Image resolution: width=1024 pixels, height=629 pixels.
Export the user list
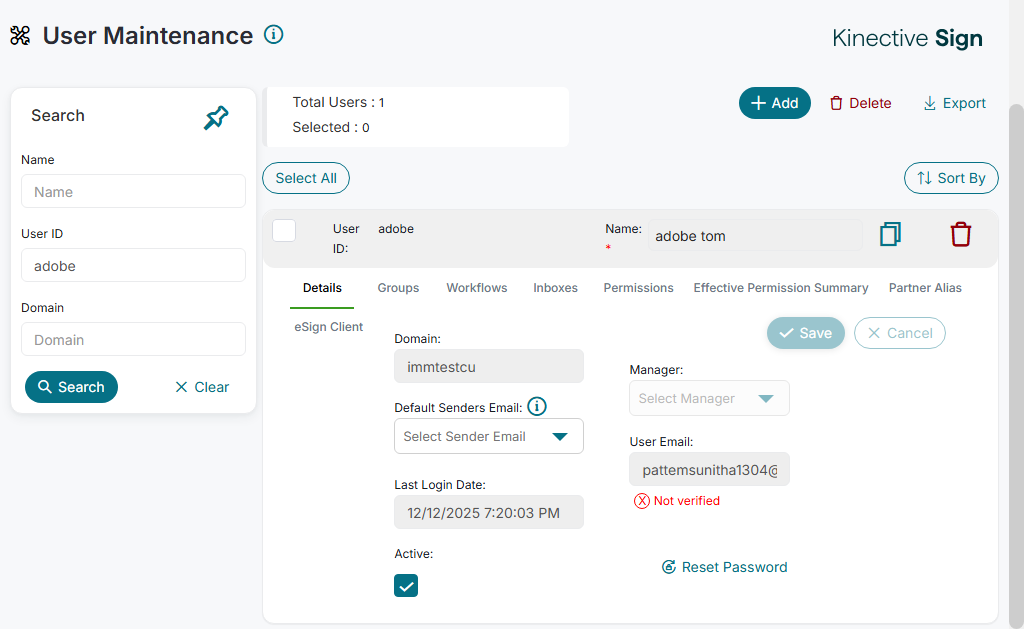pyautogui.click(x=954, y=103)
